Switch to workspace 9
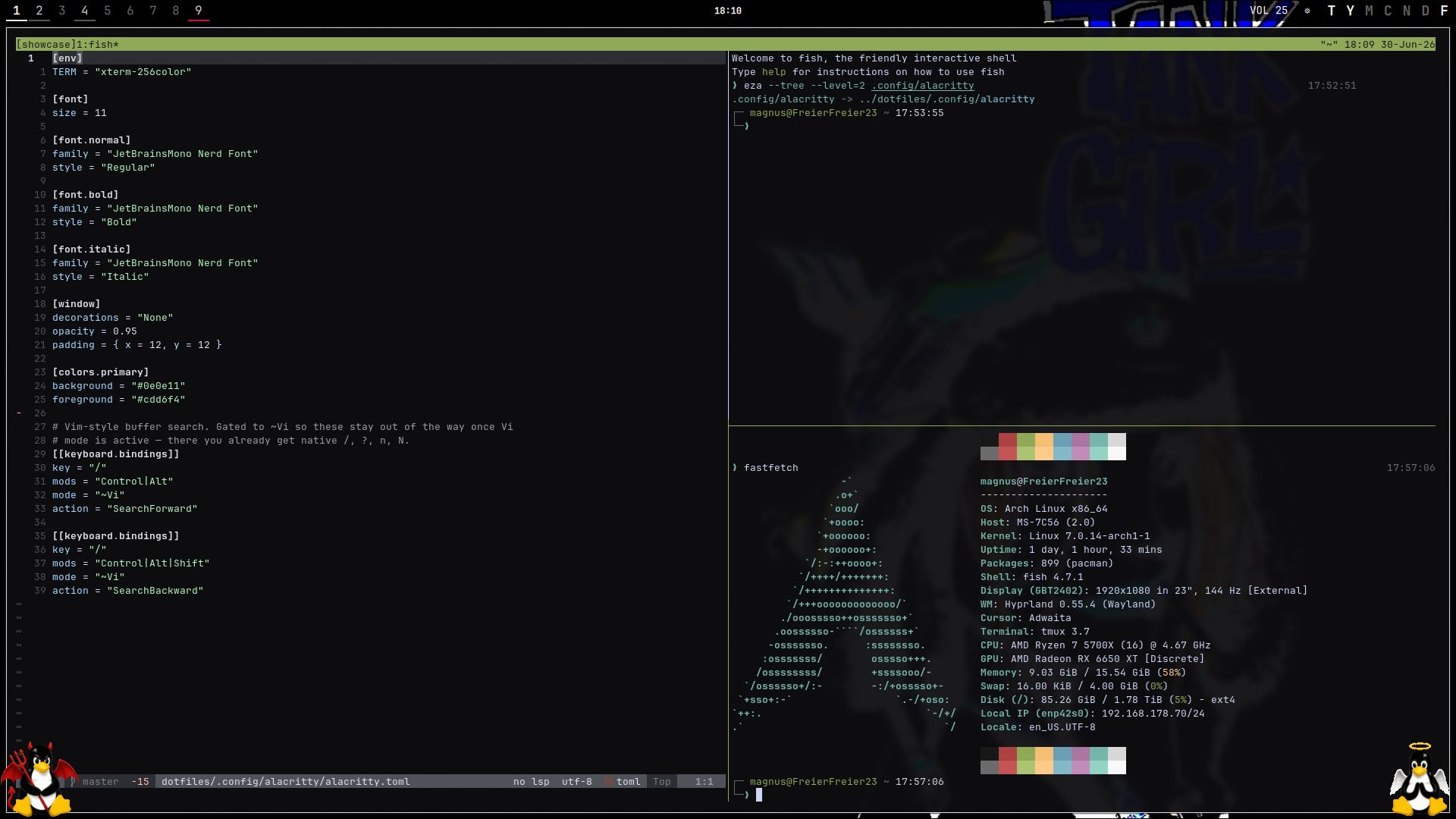 click(x=199, y=11)
